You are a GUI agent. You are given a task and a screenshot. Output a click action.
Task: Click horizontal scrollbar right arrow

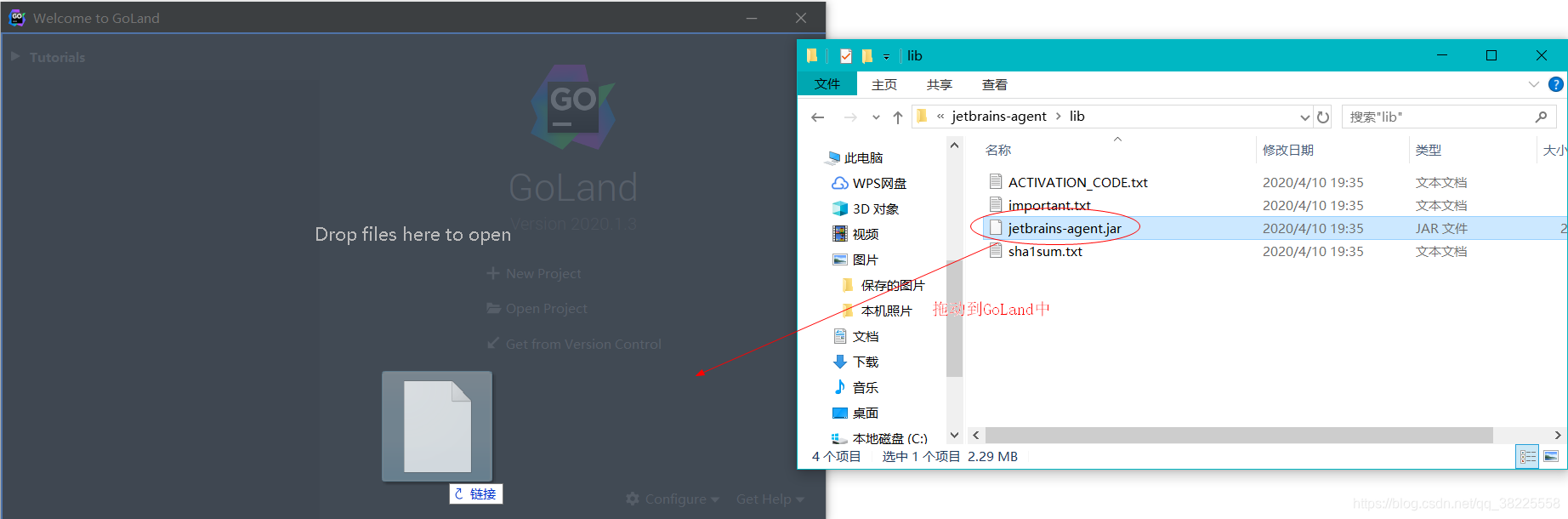(1558, 435)
